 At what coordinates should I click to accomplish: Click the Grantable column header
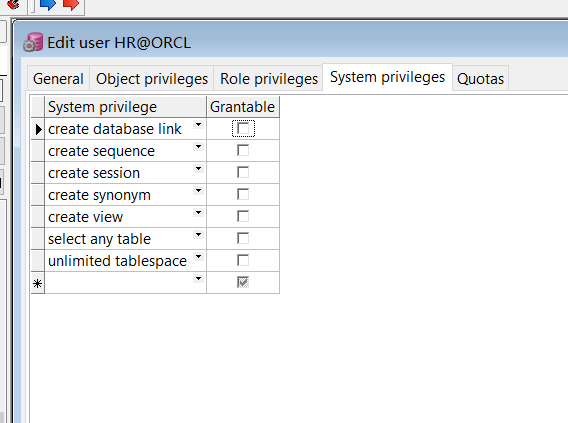click(x=243, y=107)
